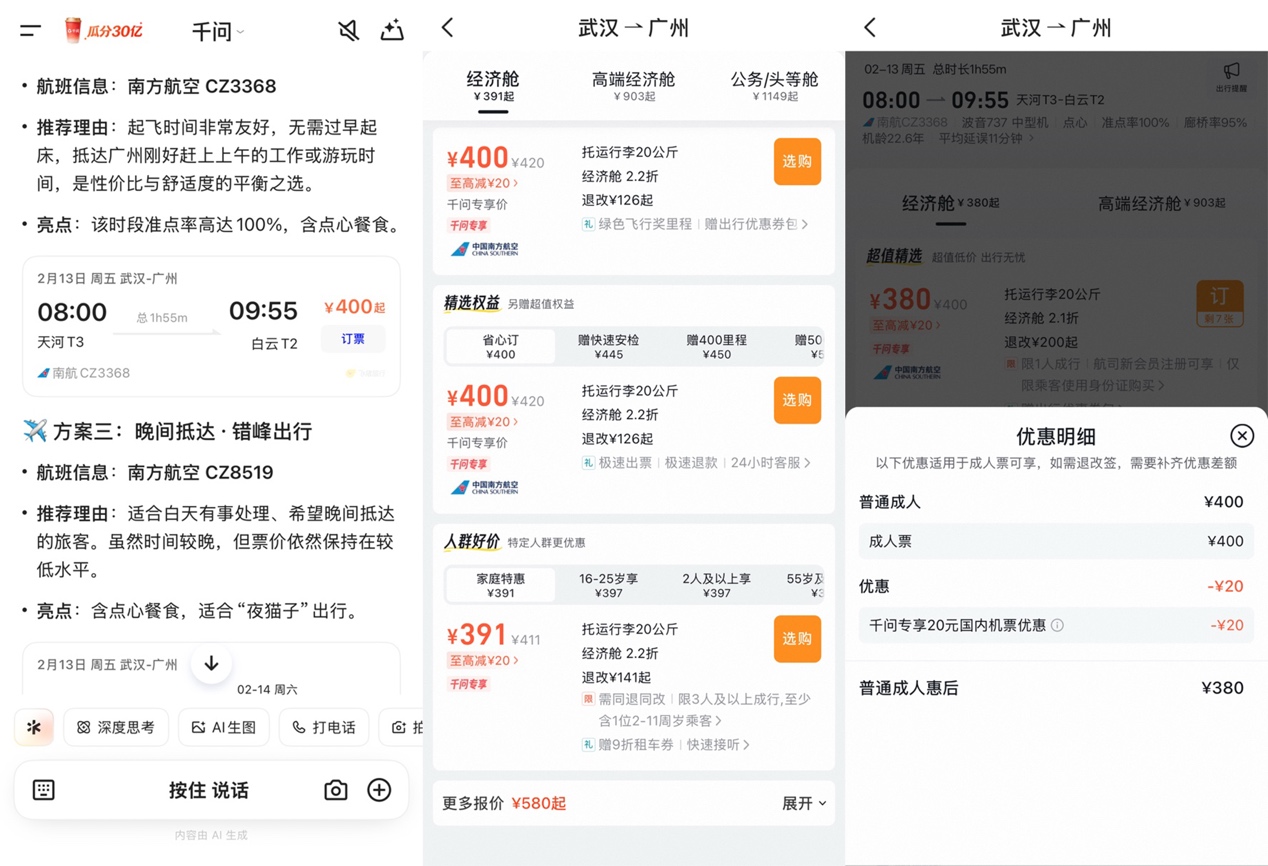This screenshot has height=866, width=1268.
Task: Go back from middle 武汉→广州 screen
Action: (x=448, y=28)
